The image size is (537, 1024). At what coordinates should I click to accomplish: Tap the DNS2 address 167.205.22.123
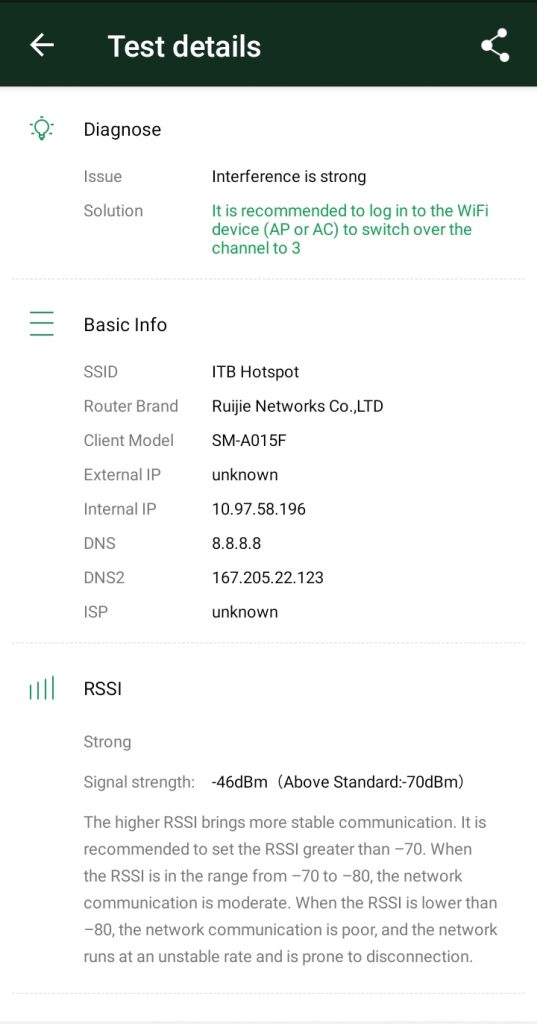(x=268, y=578)
